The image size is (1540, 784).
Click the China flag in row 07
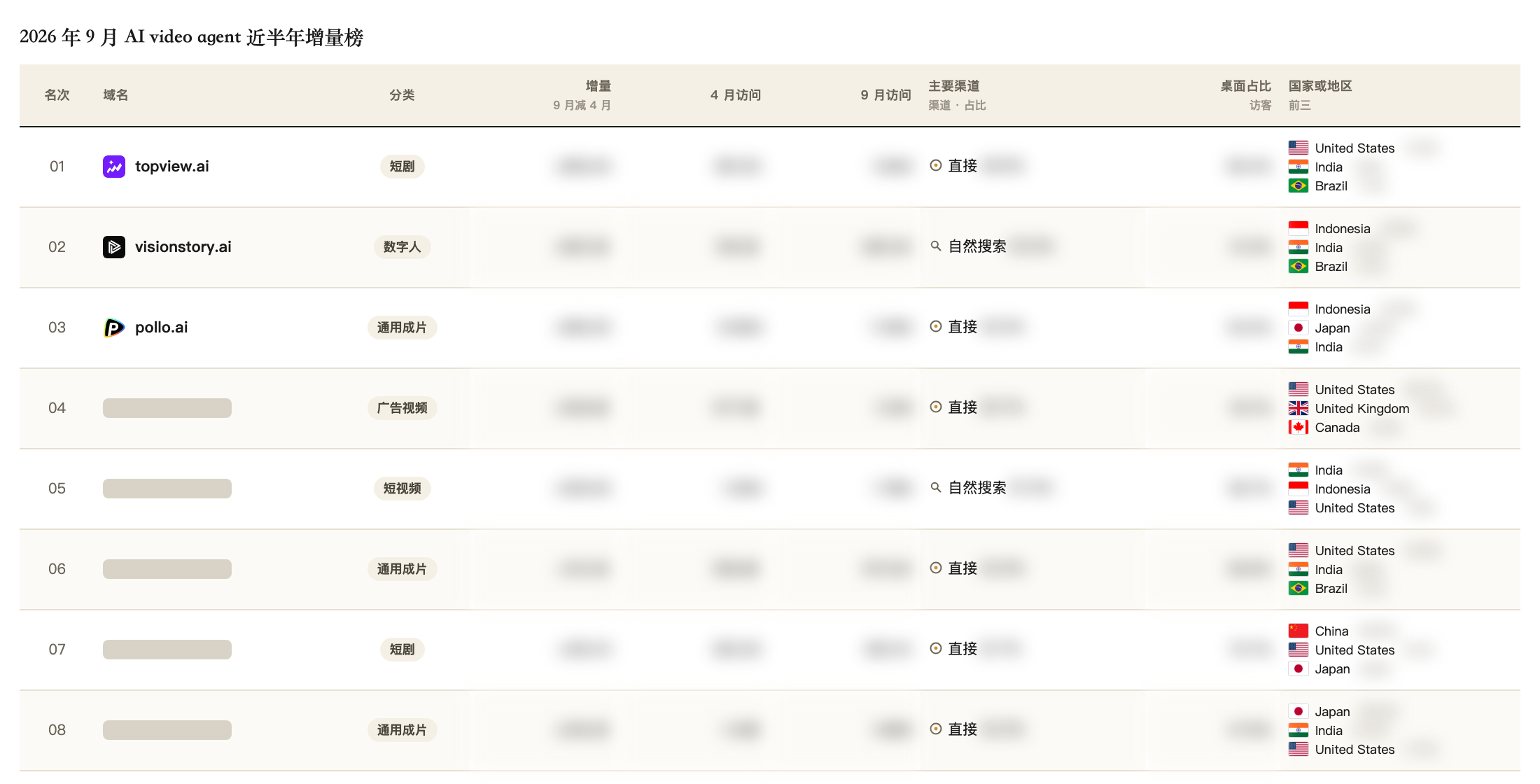[x=1298, y=631]
